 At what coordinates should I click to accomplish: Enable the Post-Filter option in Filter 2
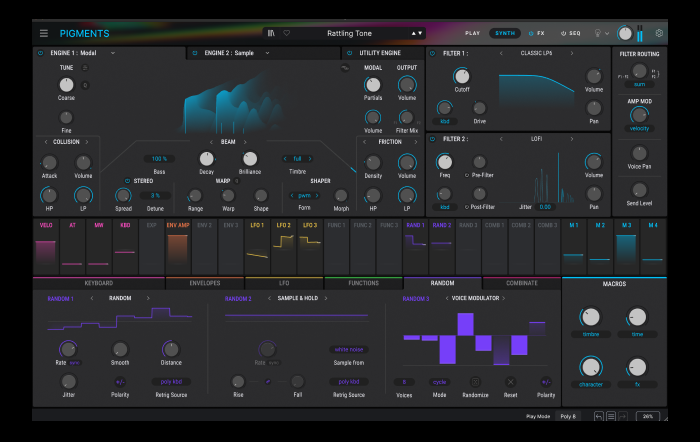click(467, 207)
